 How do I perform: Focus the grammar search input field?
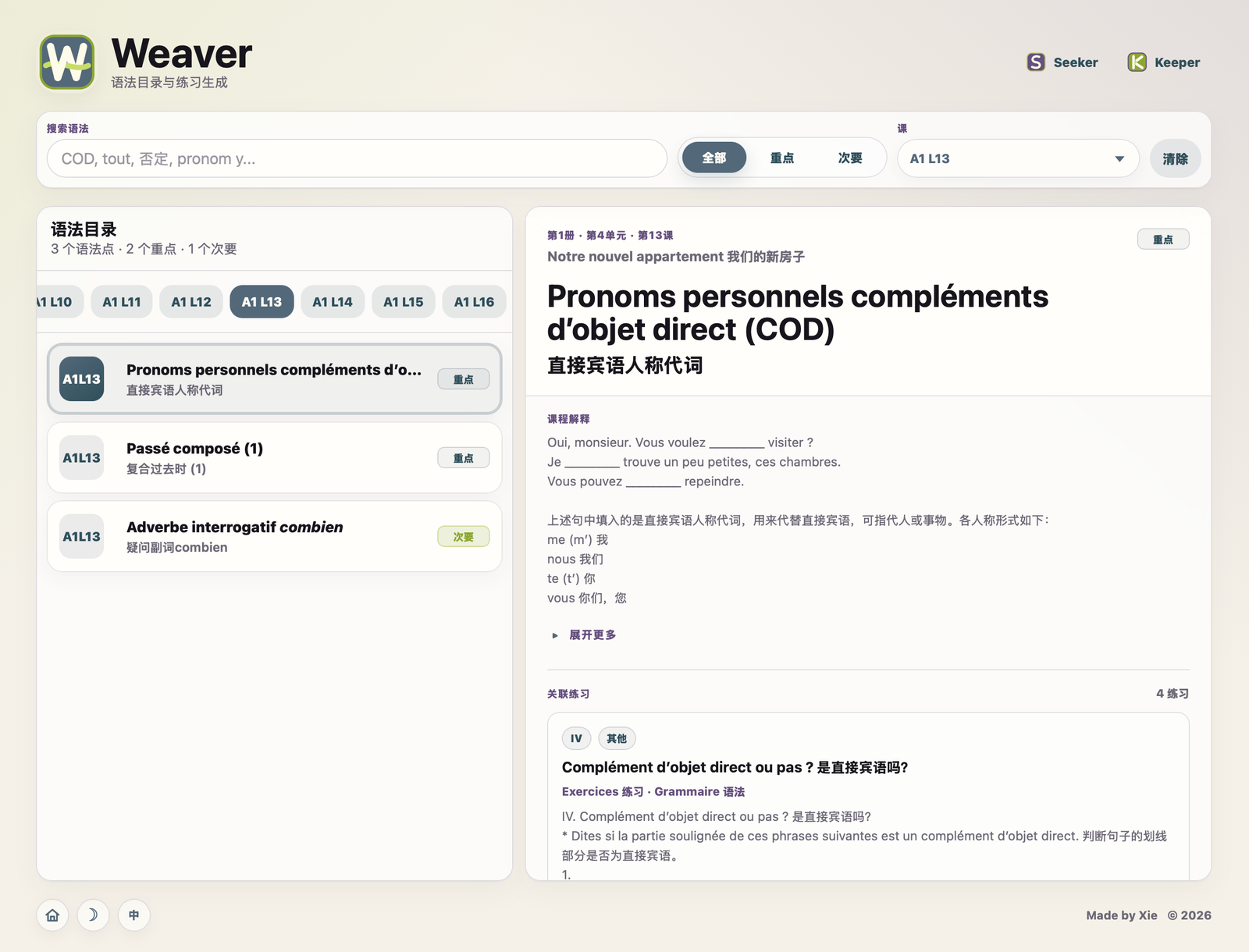(357, 158)
